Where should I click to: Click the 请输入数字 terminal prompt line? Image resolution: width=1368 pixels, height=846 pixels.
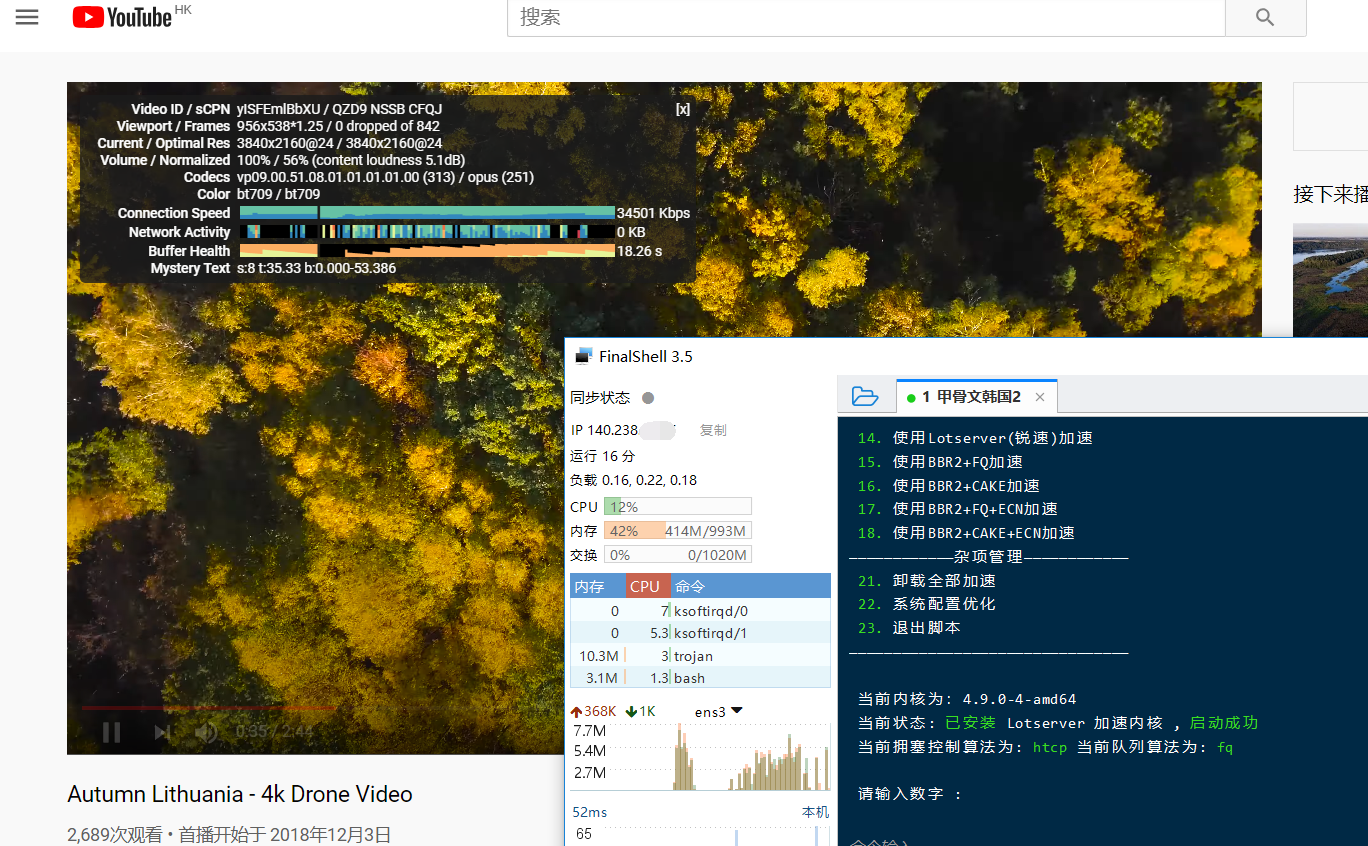pyautogui.click(x=910, y=794)
